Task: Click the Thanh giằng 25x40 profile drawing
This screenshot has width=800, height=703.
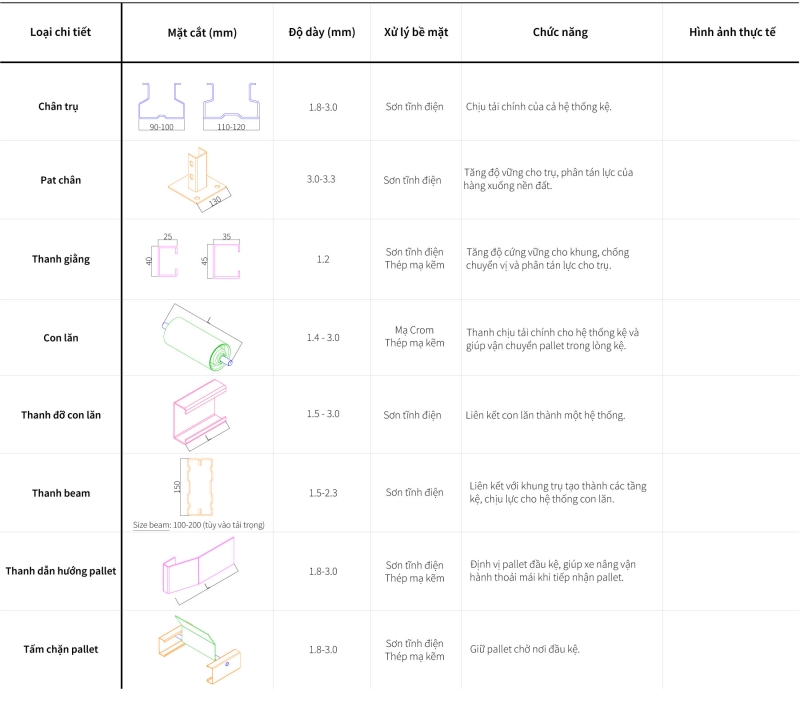Action: tap(165, 259)
